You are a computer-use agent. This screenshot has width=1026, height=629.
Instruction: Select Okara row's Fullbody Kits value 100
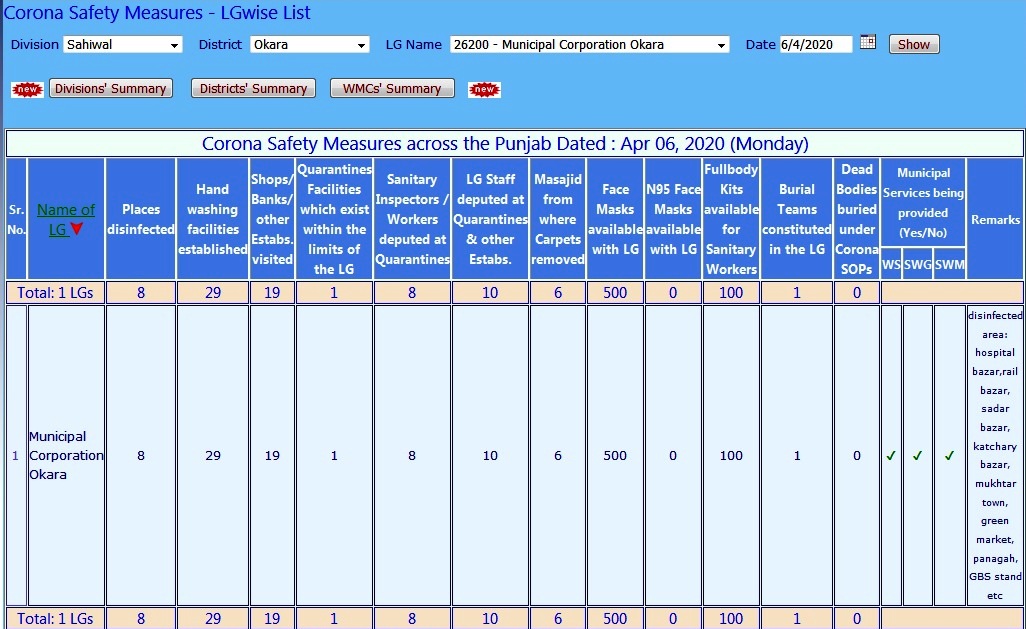731,456
